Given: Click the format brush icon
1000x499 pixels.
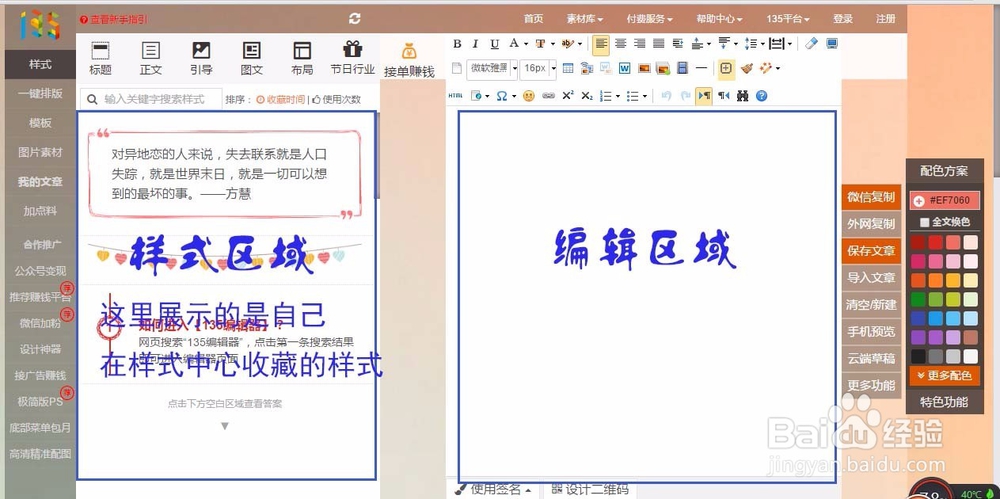Looking at the screenshot, I should pos(747,68).
